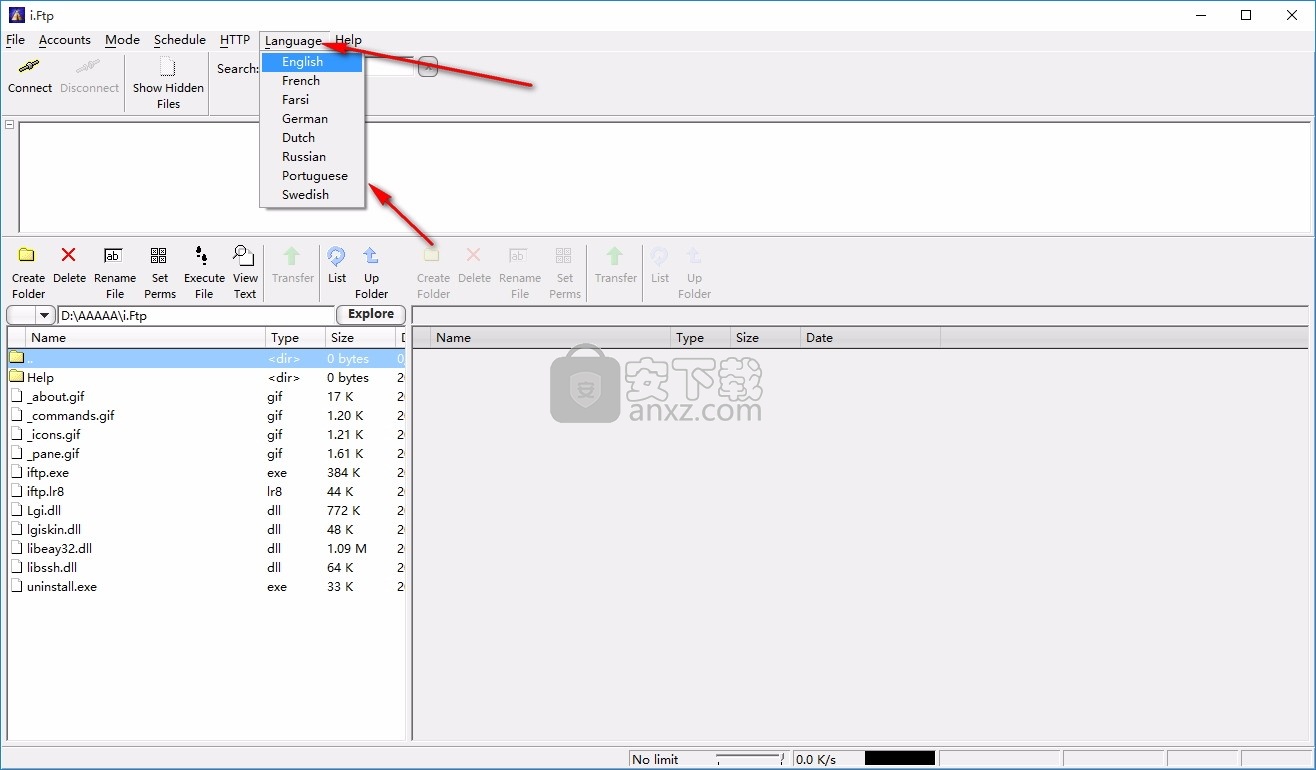1316x770 pixels.
Task: Click the local Transfer arrow icon
Action: point(292,256)
